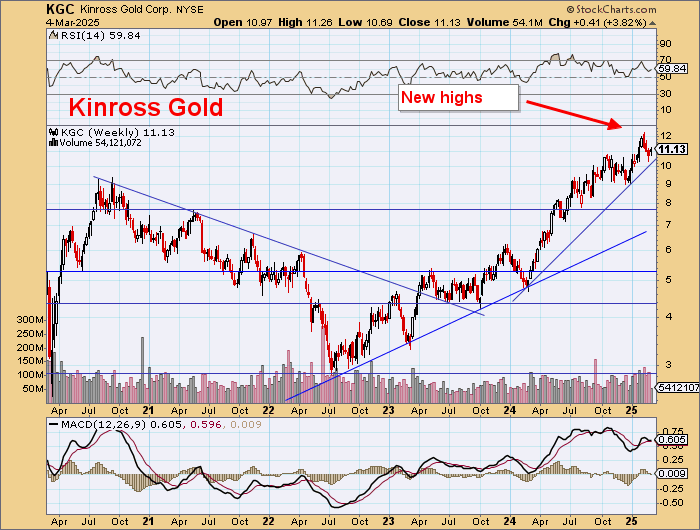The image size is (700, 530).
Task: Click year 21 on MACD panel time axis
Action: 149,522
